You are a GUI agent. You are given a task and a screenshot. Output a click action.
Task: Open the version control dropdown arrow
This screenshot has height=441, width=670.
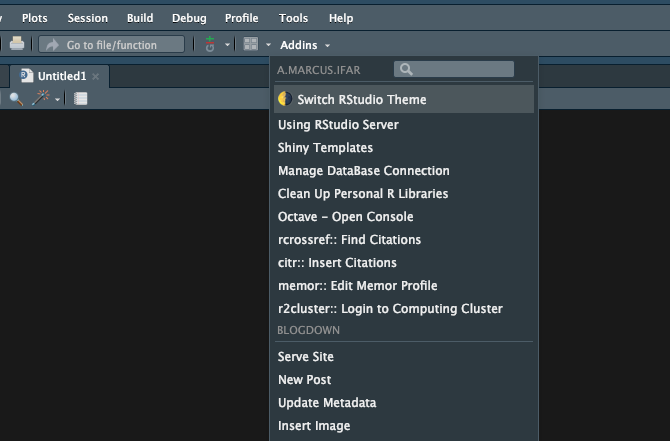coord(227,44)
